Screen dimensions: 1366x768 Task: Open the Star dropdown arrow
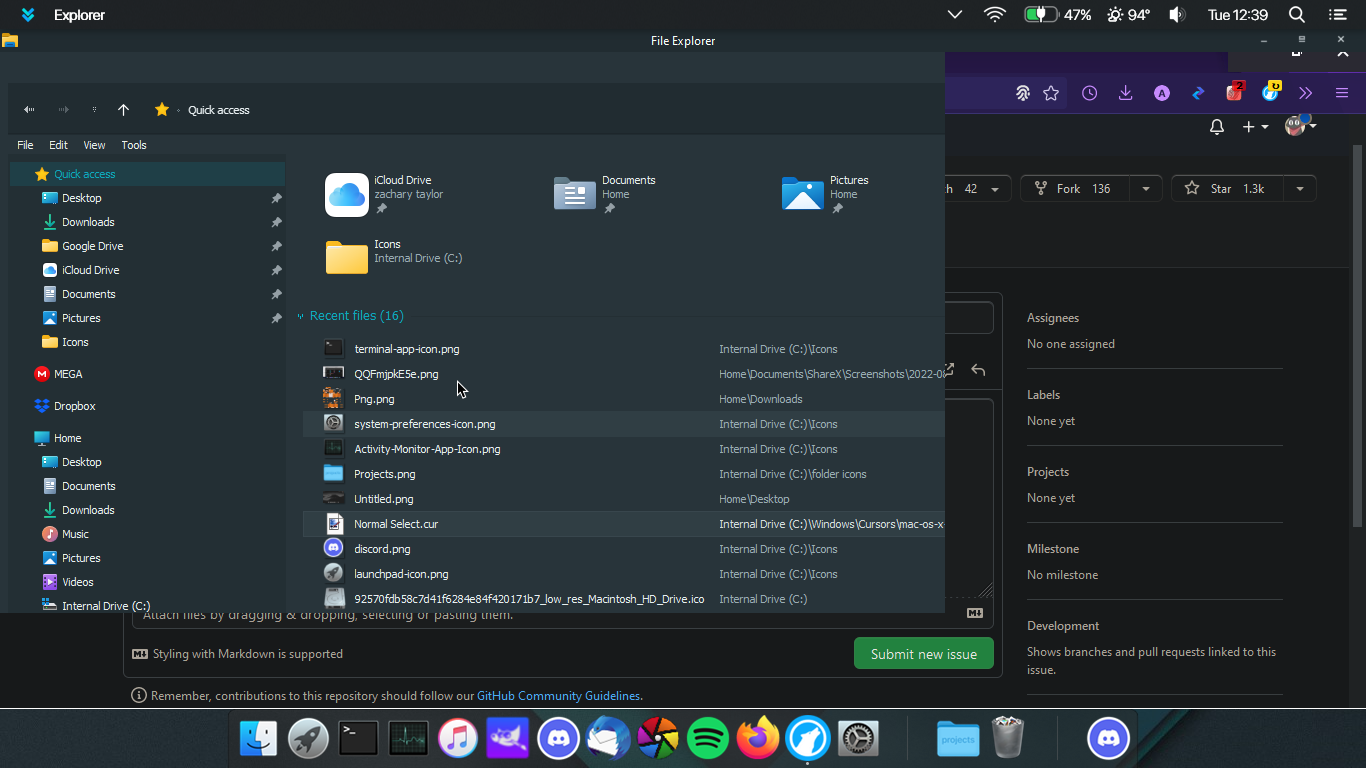point(1299,188)
